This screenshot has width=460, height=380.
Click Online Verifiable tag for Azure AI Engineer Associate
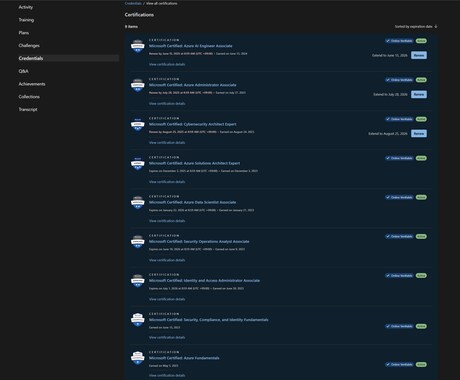(399, 41)
